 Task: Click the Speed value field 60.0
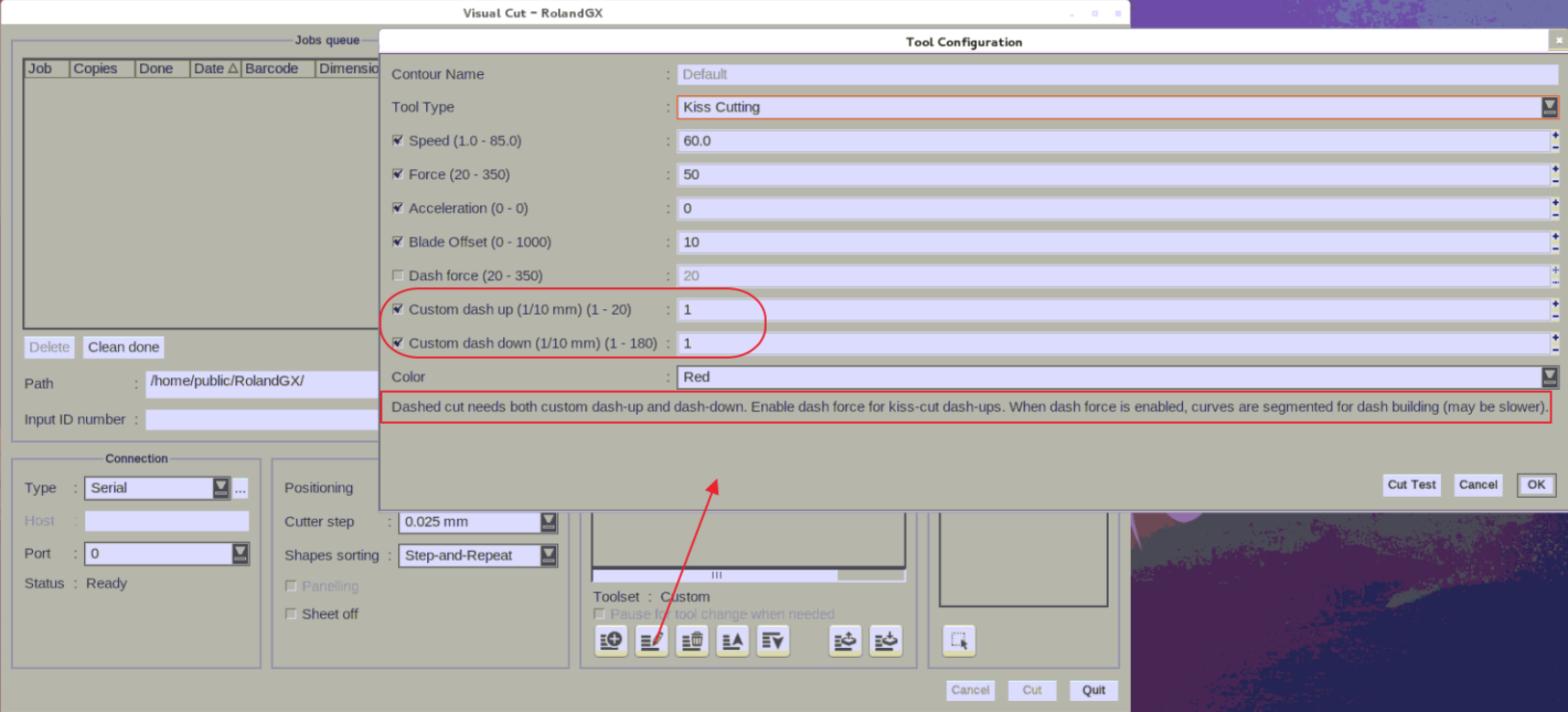click(x=1113, y=141)
